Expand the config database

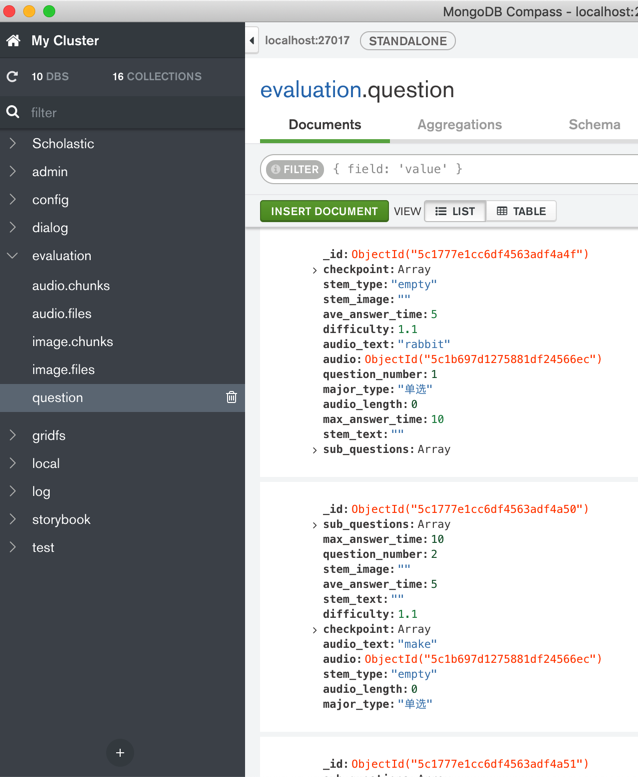13,199
